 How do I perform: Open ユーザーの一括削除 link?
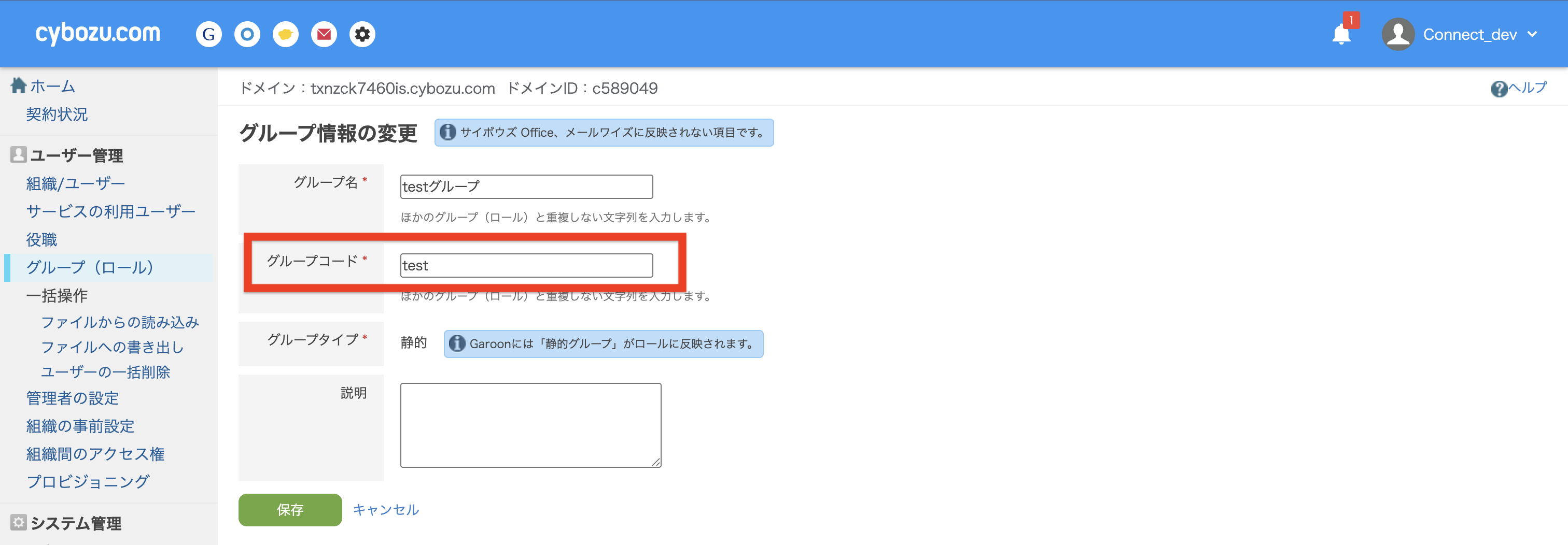click(x=105, y=372)
